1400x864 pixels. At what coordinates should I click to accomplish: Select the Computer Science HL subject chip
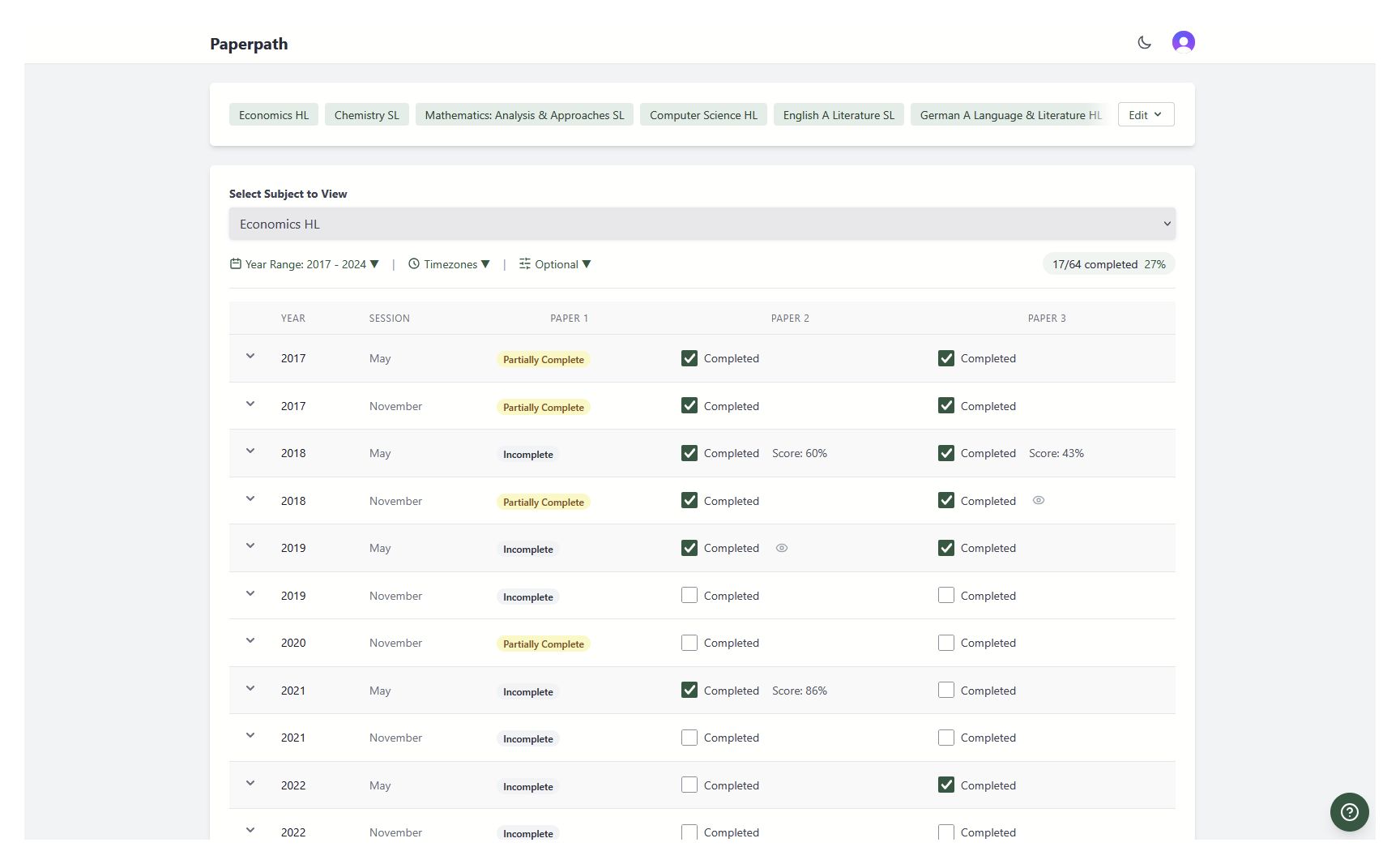[702, 114]
